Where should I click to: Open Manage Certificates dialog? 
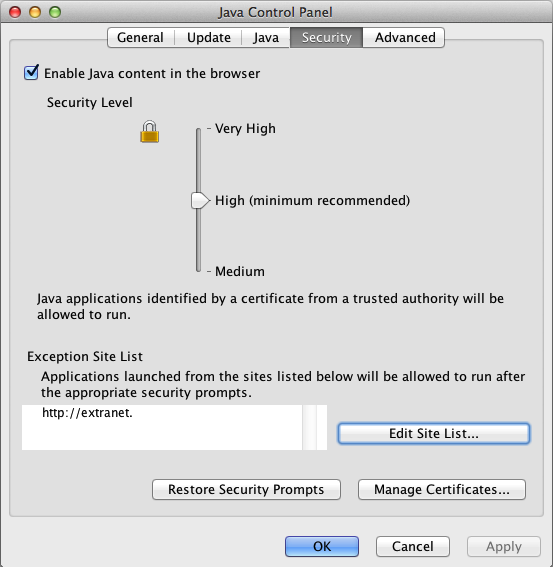coord(442,489)
